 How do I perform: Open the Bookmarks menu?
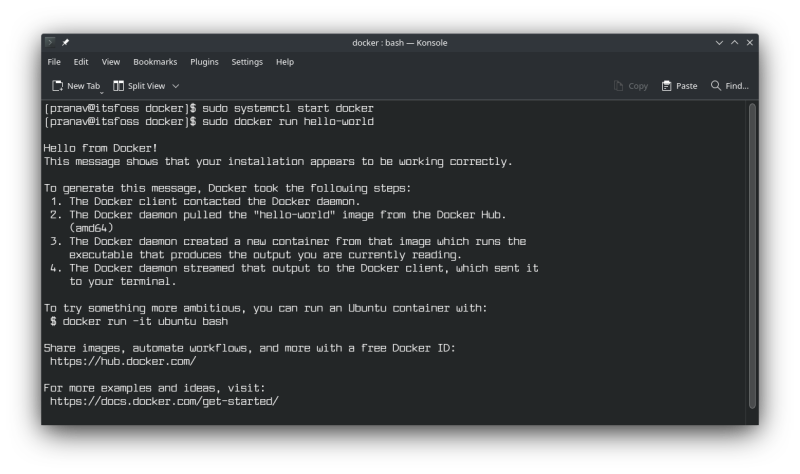154,62
